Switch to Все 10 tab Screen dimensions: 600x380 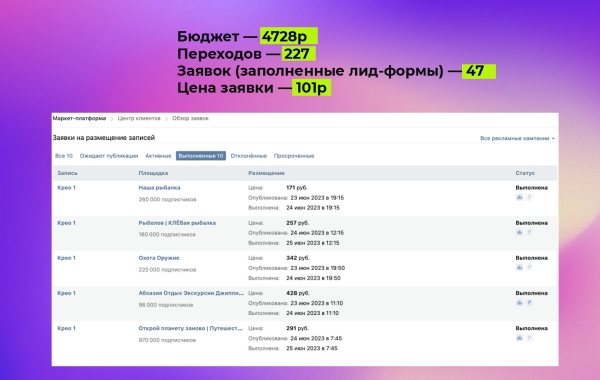[x=64, y=156]
